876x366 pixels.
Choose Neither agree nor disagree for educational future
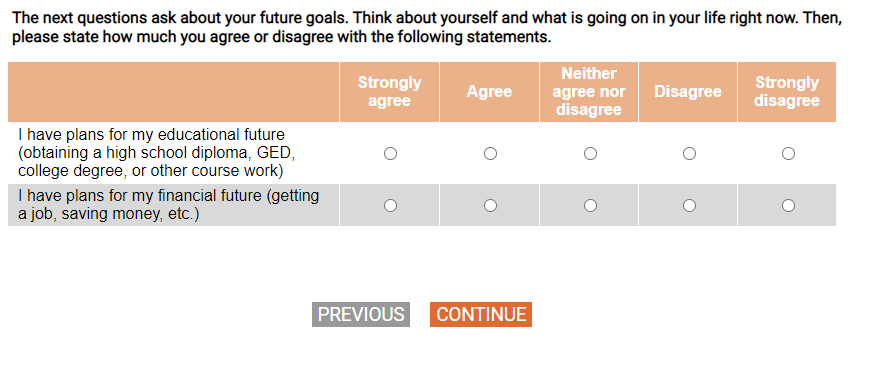coord(590,153)
